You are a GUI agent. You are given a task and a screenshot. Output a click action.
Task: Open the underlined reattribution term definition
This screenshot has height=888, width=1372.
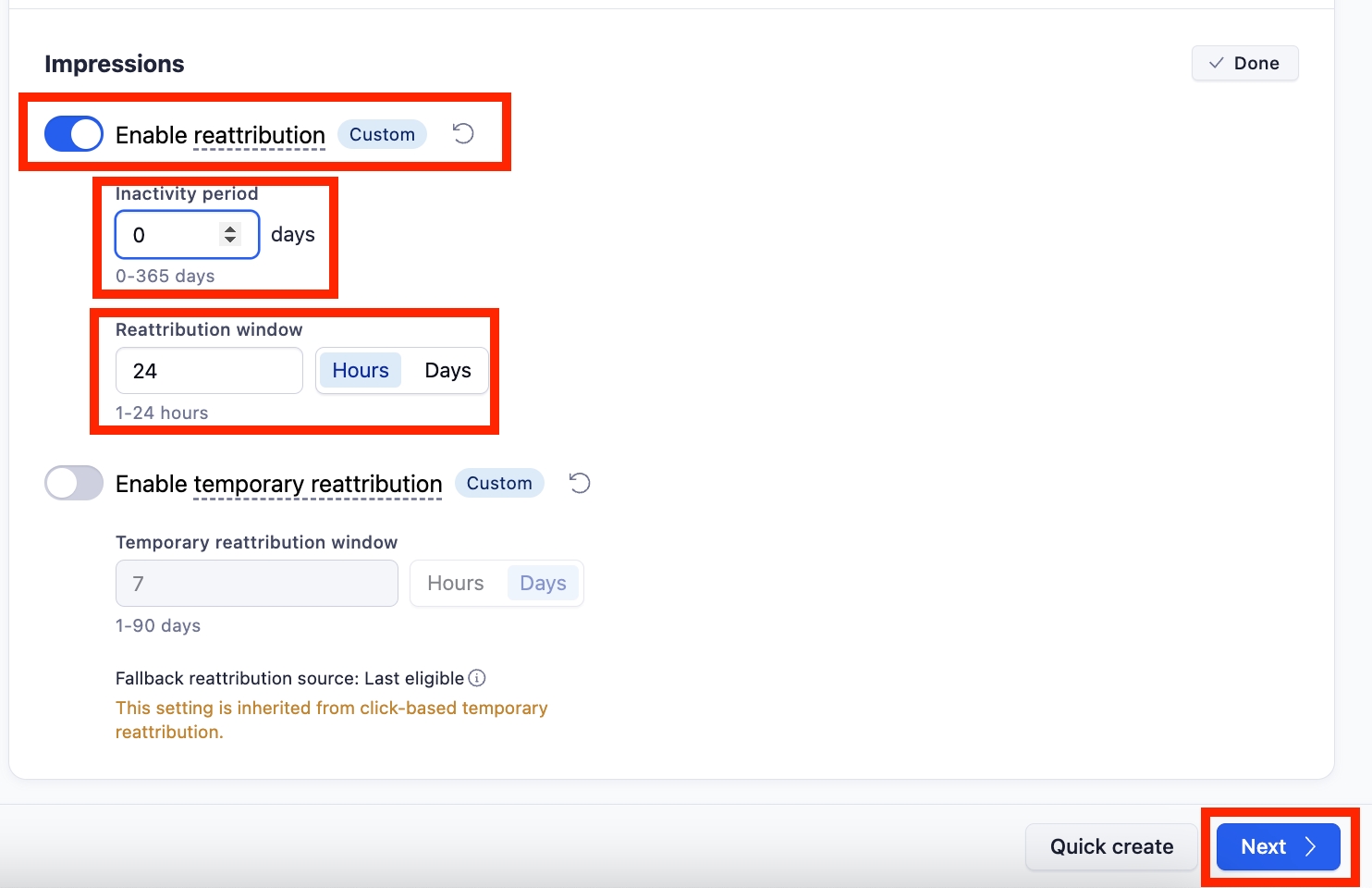coord(259,136)
